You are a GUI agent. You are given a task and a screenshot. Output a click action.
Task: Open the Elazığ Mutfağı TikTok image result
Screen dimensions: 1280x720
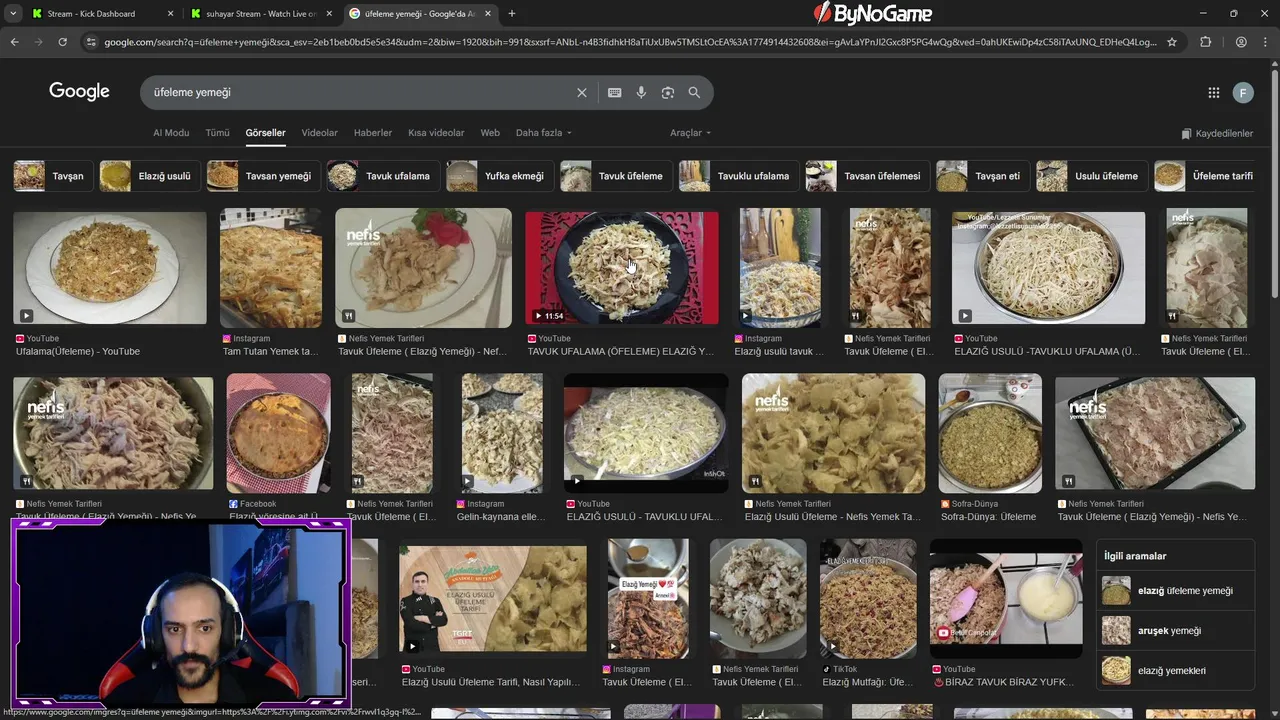point(868,598)
